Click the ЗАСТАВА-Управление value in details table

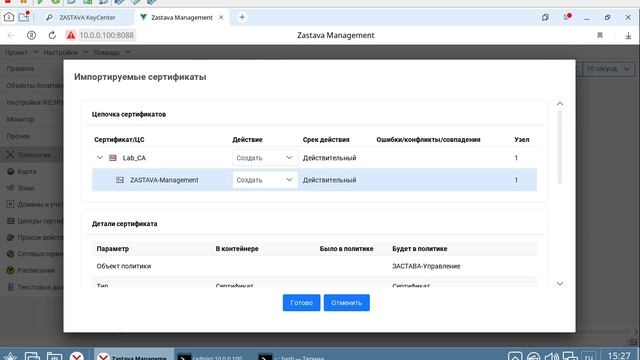(x=426, y=266)
